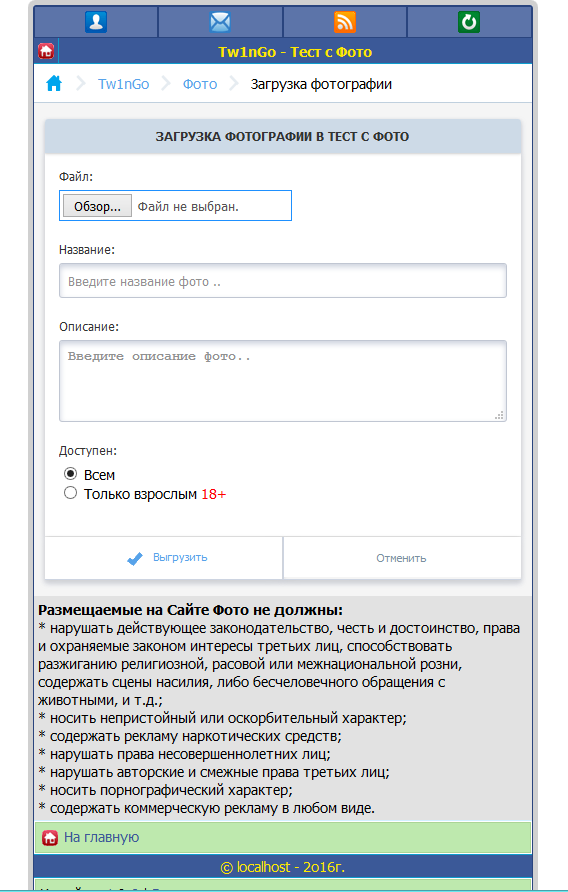The image size is (568, 892).
Task: Click the blue checkmark beside Выгрузить
Action: 135,559
